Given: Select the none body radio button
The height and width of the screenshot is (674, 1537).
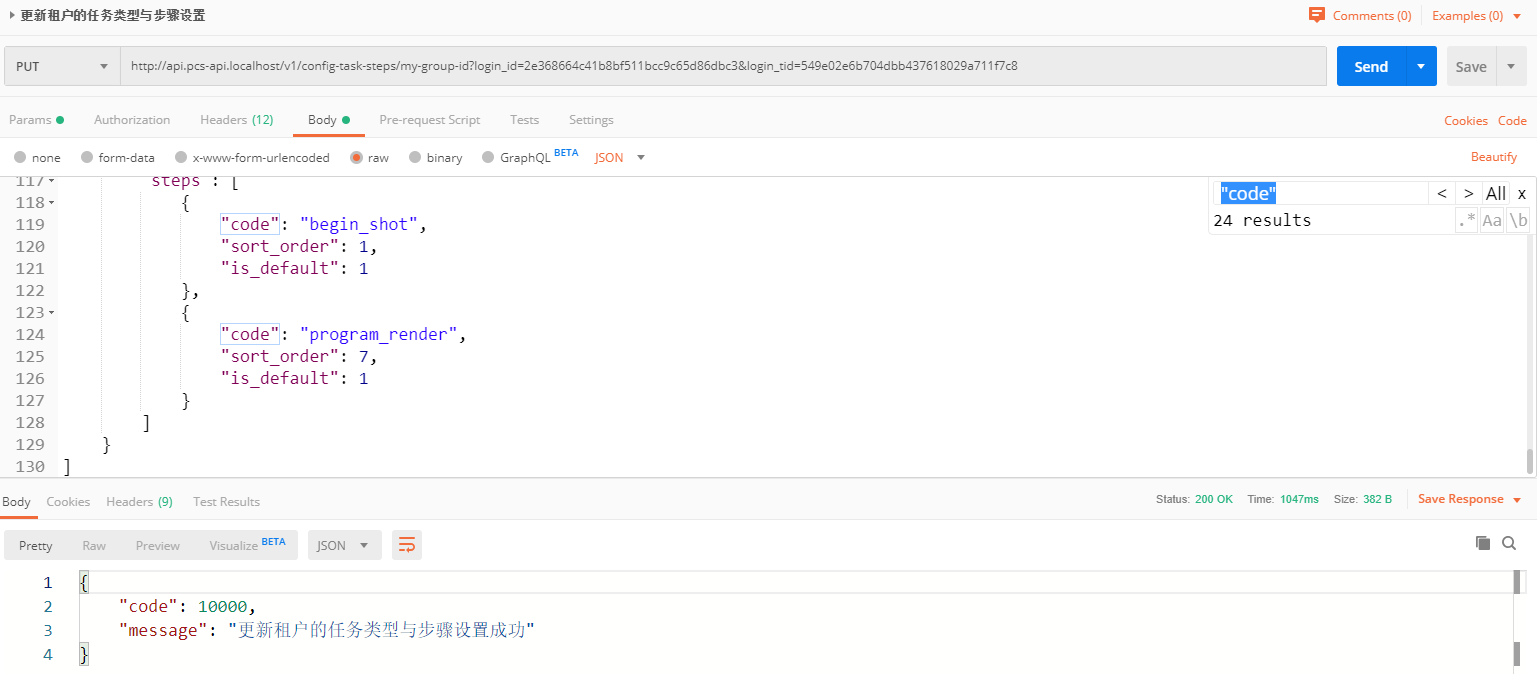Looking at the screenshot, I should (20, 158).
